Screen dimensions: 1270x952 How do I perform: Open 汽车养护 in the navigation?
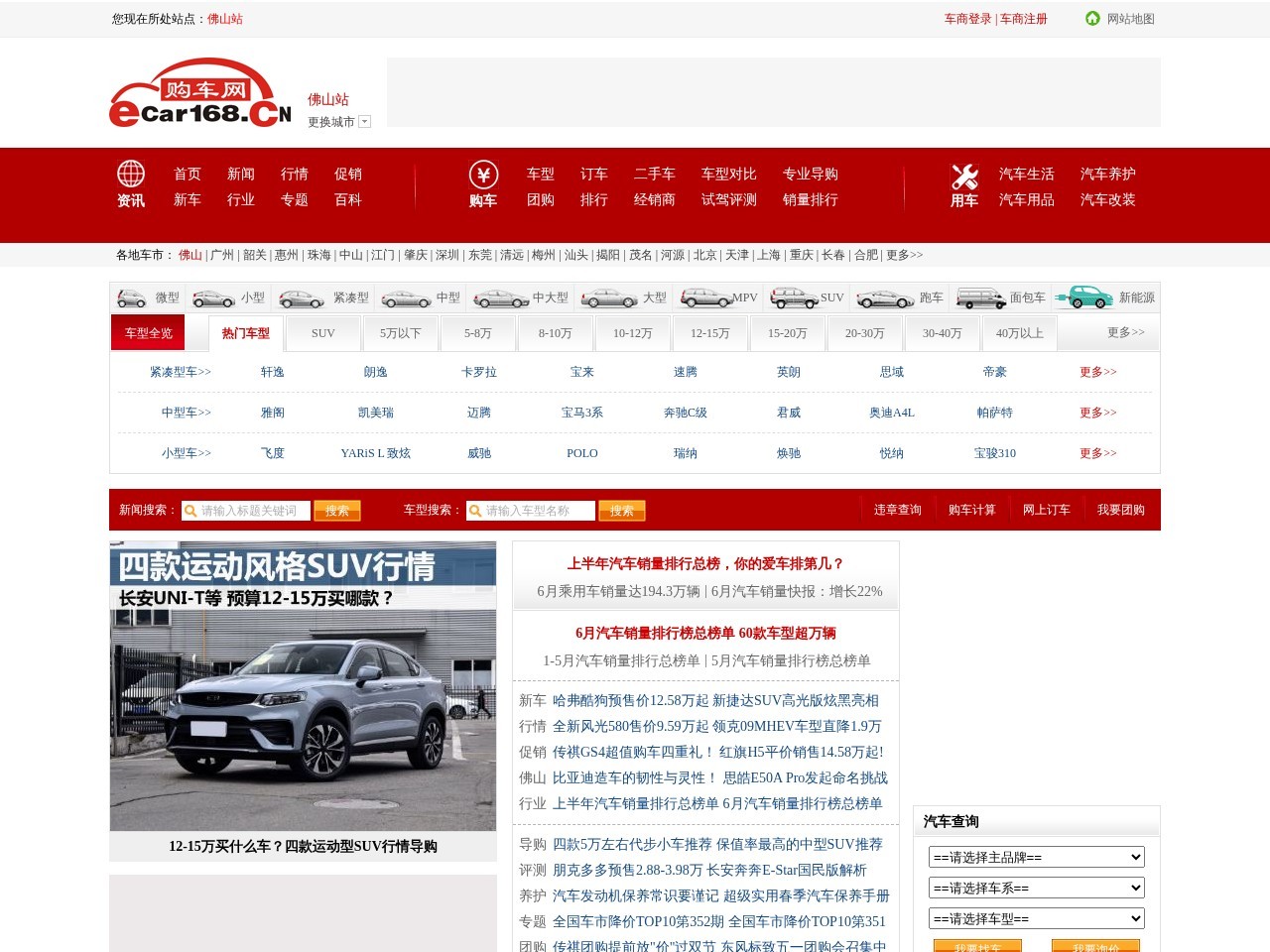[x=1108, y=174]
